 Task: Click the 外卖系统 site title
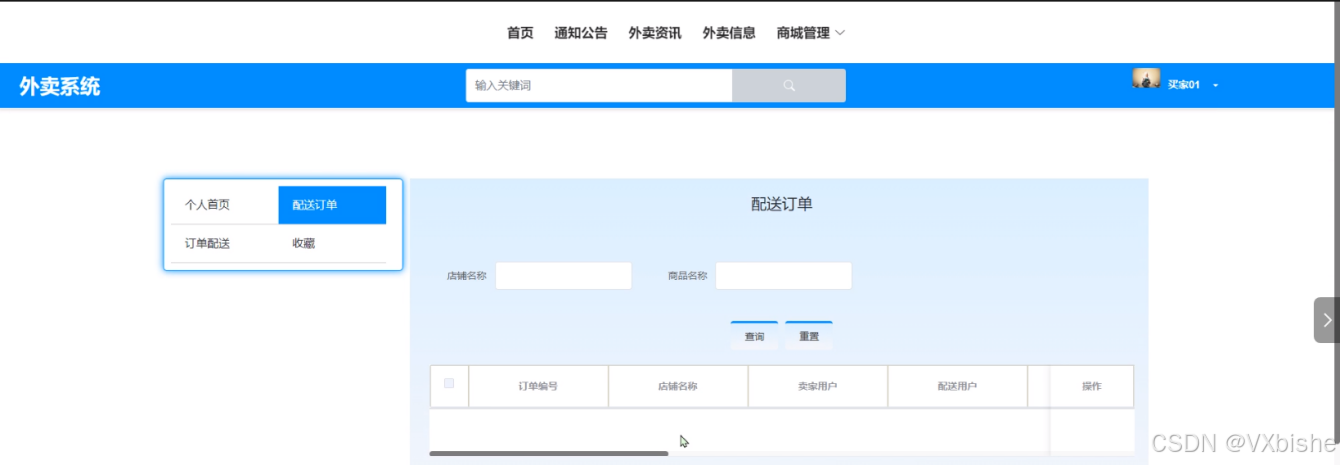(x=60, y=87)
